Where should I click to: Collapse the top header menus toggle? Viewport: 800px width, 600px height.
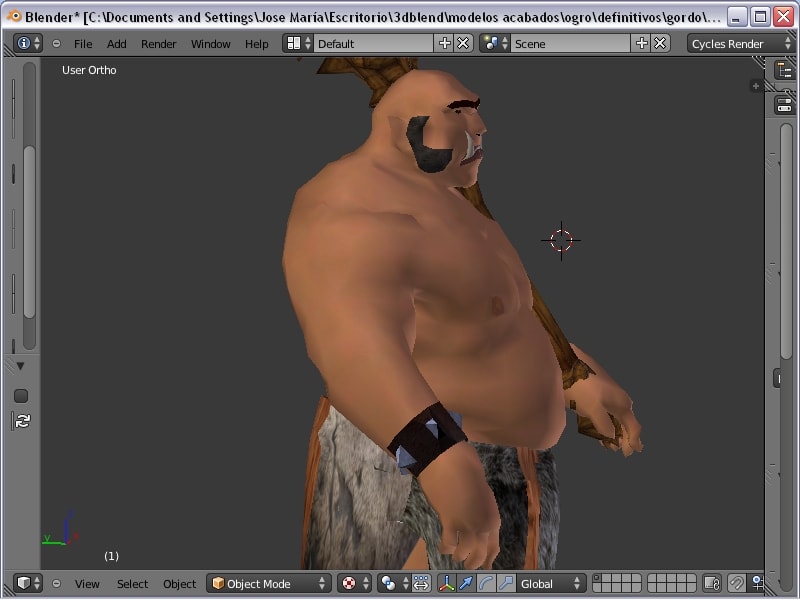(57, 44)
